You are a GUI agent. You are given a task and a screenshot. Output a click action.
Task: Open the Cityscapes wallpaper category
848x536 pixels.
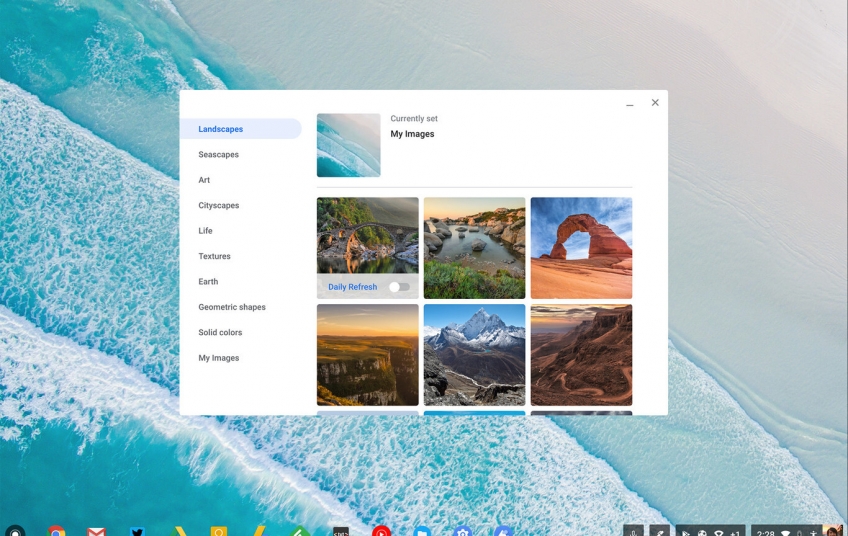(x=218, y=206)
